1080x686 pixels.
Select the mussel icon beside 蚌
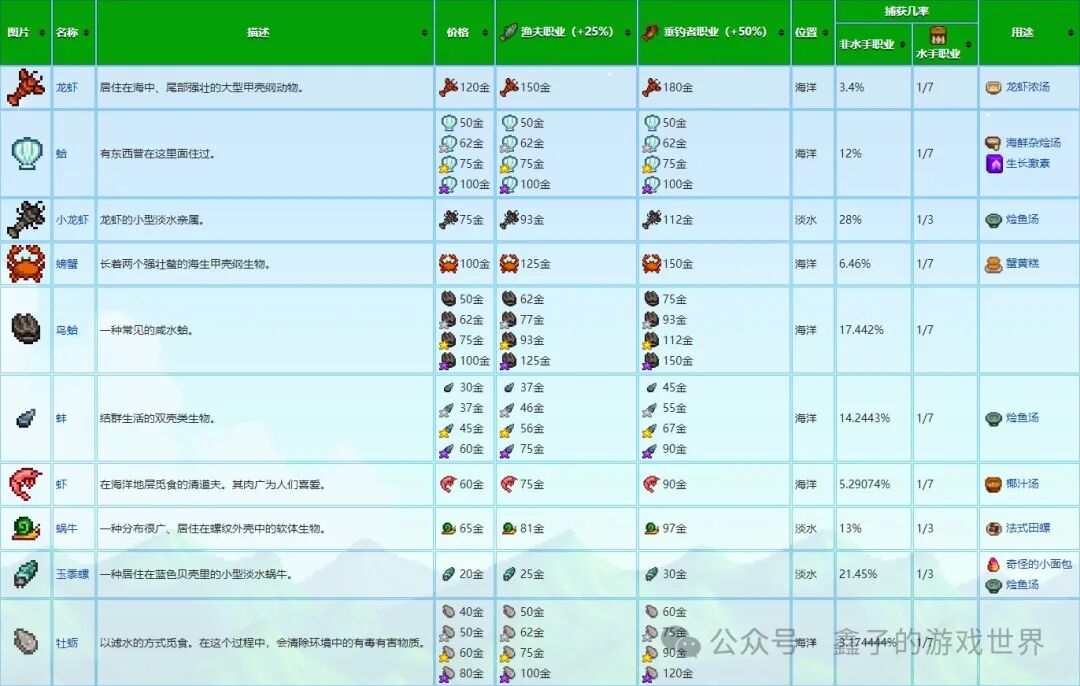25,418
